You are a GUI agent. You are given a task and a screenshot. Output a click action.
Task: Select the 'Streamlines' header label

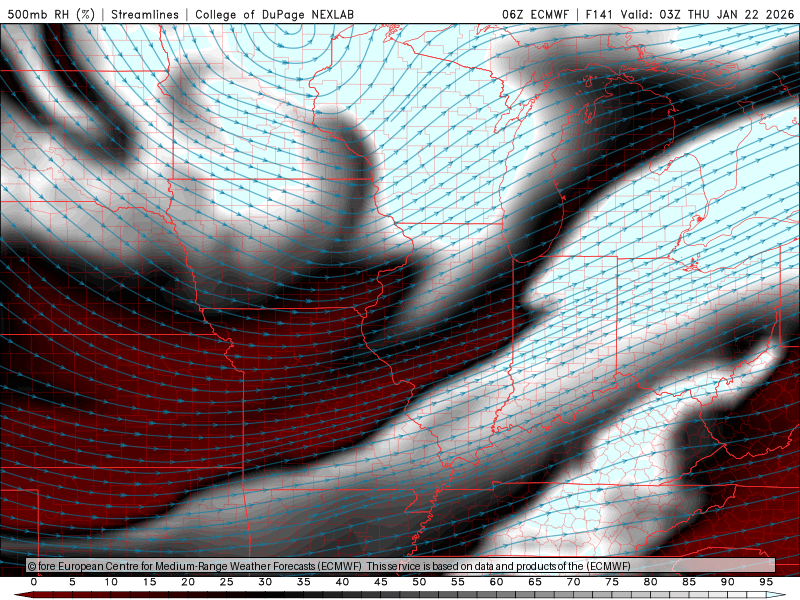tap(145, 14)
